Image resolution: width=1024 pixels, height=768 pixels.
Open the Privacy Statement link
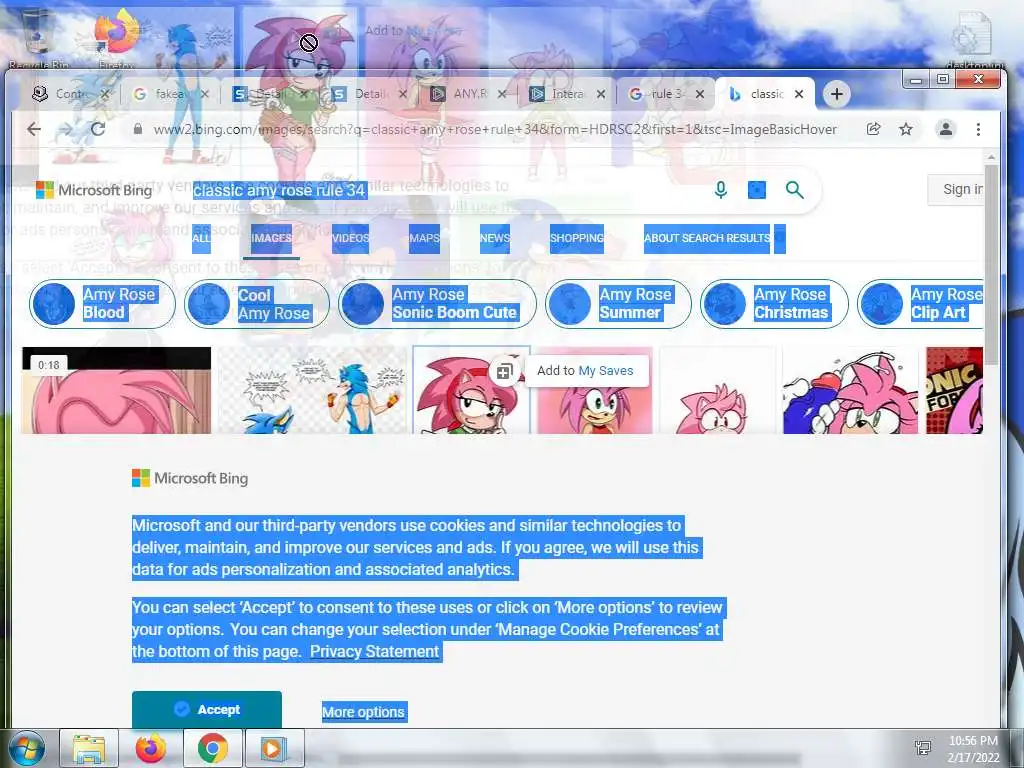pyautogui.click(x=374, y=652)
